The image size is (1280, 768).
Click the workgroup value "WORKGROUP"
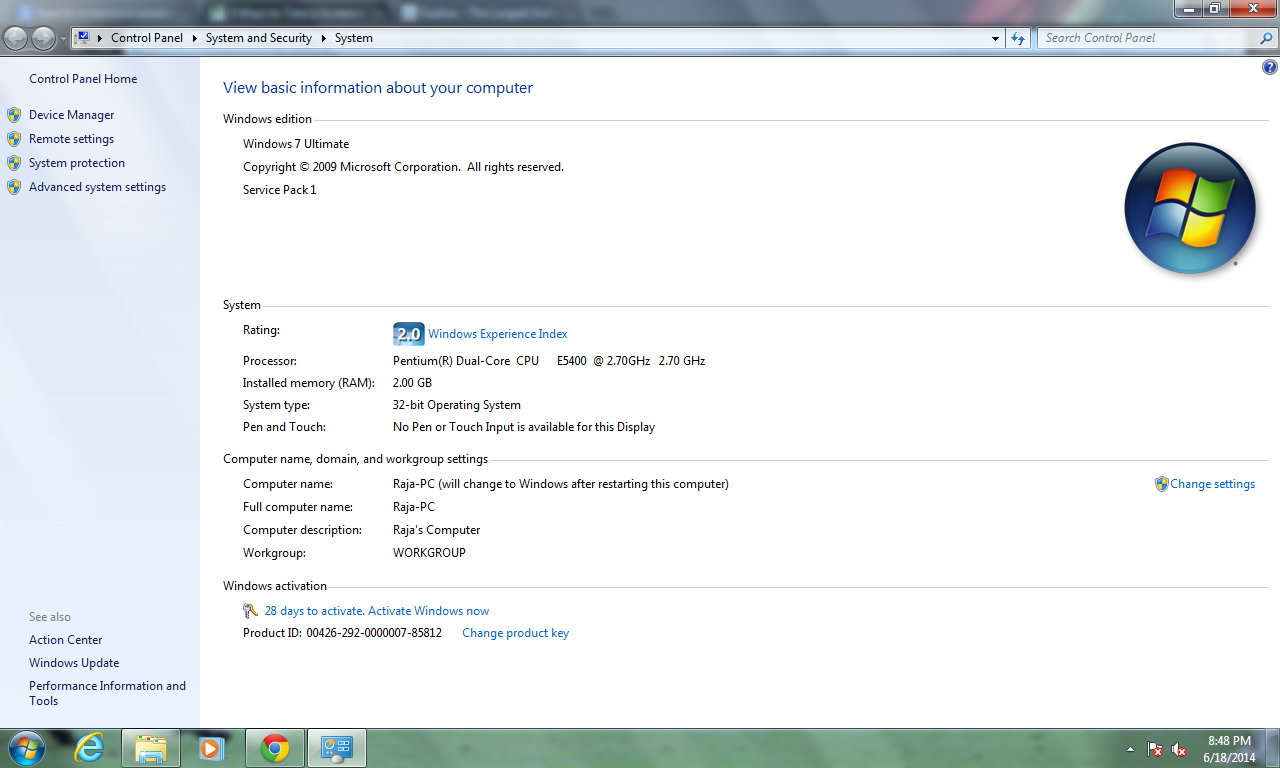coord(429,553)
